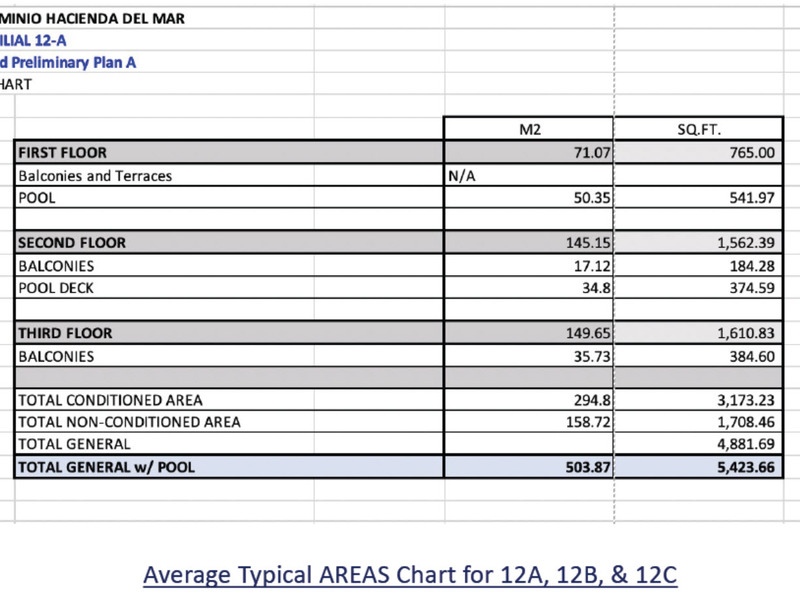800x600 pixels.
Task: Click the 17.12 balconies cell
Action: point(529,265)
